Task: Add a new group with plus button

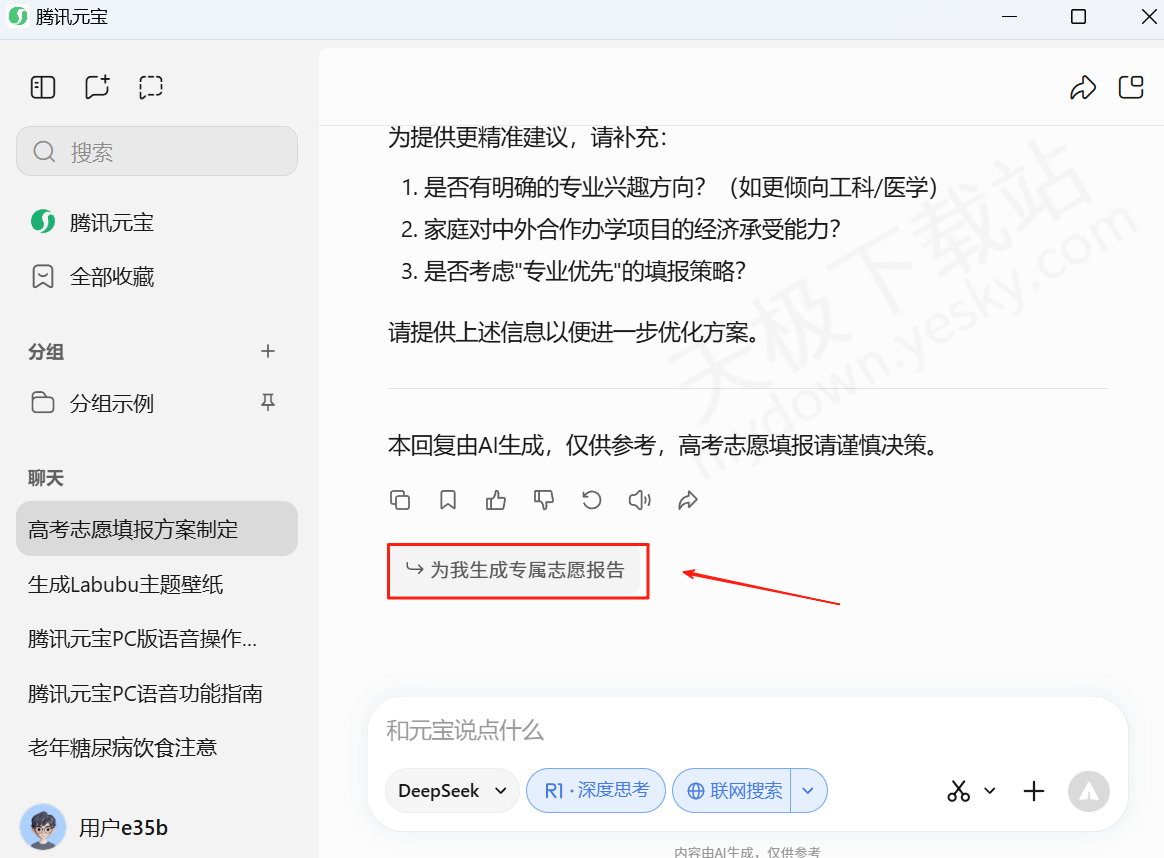Action: [x=267, y=351]
